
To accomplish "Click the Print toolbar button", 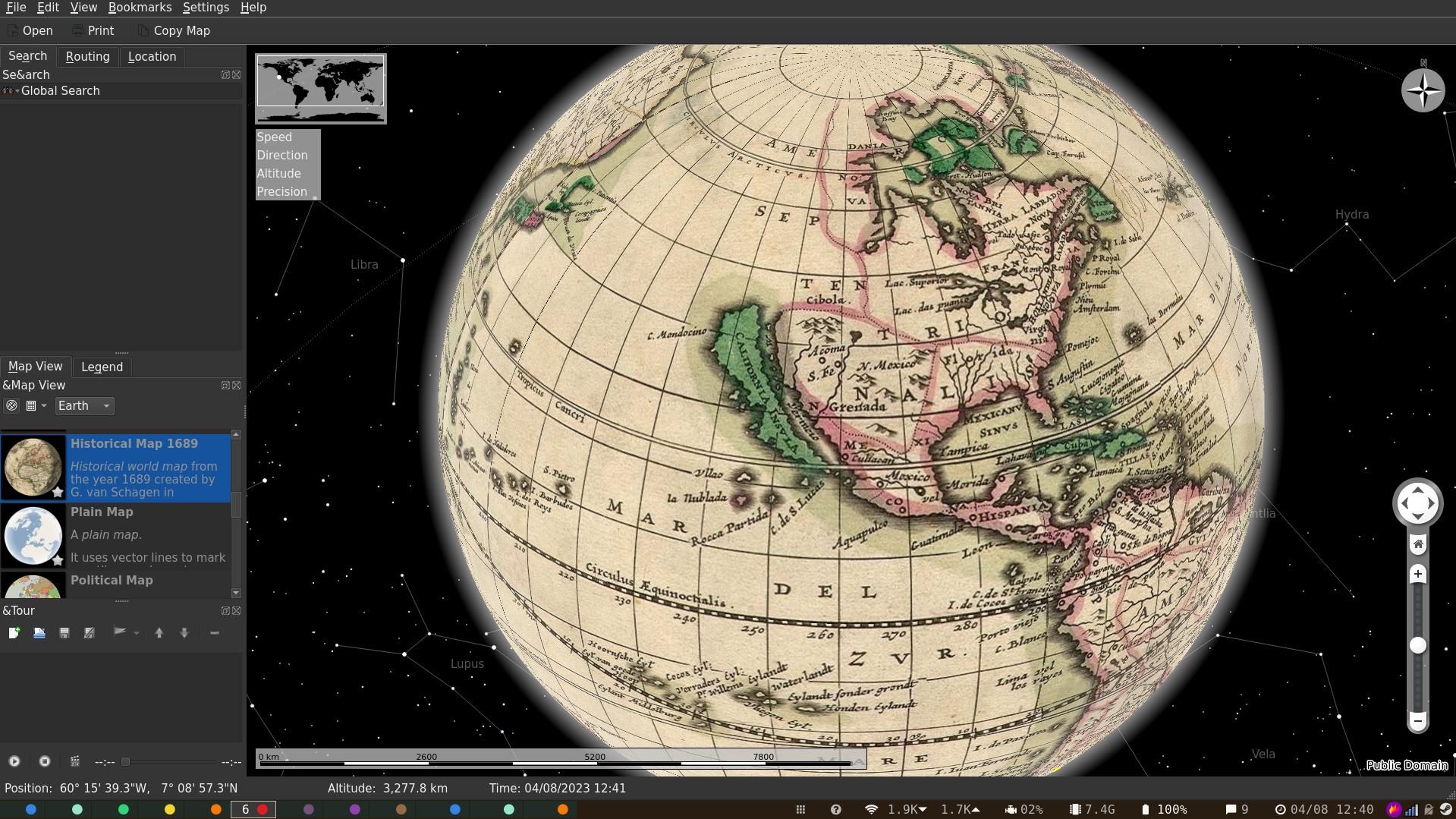I will pyautogui.click(x=93, y=30).
